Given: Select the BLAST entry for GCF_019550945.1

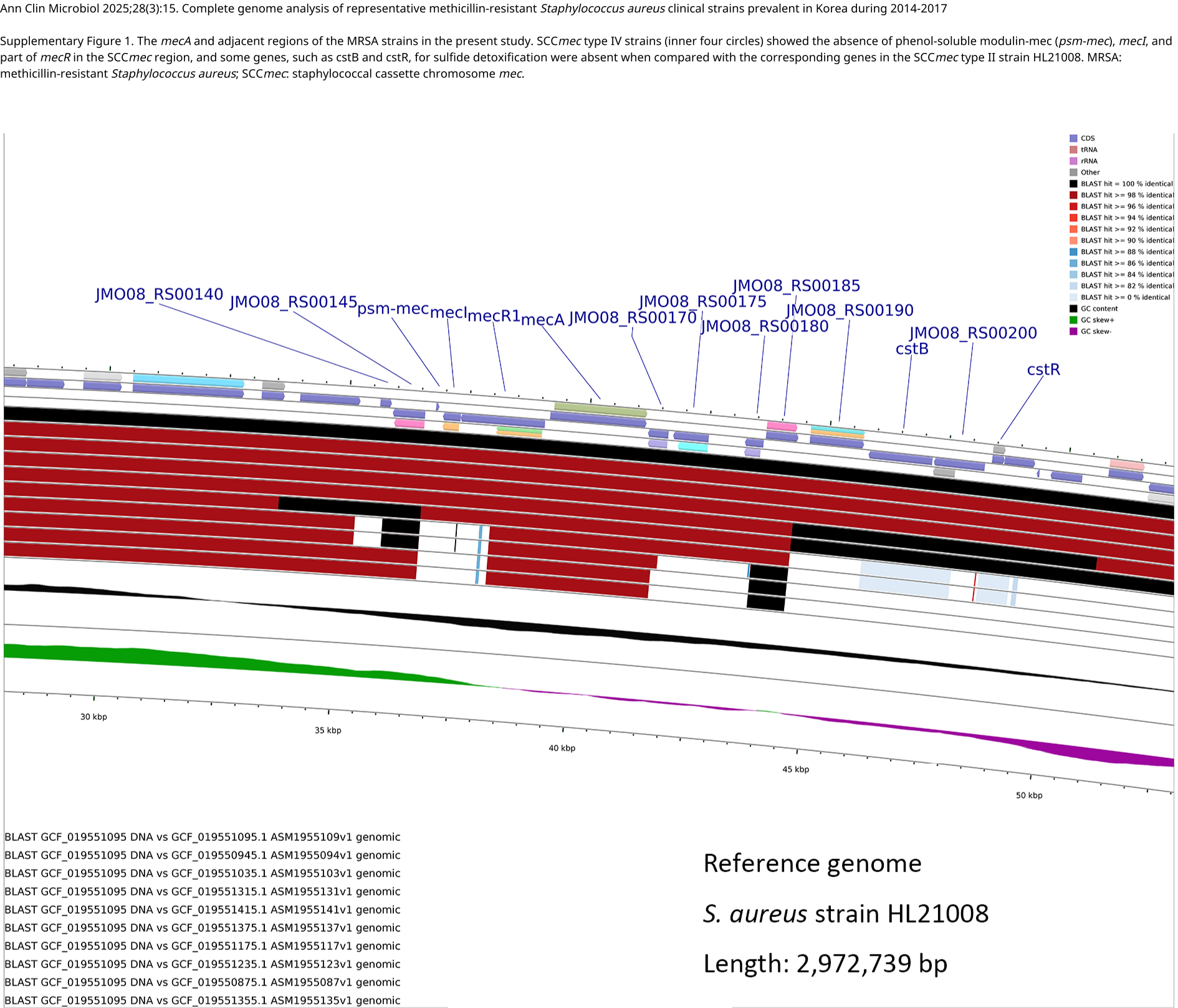Looking at the screenshot, I should point(202,855).
